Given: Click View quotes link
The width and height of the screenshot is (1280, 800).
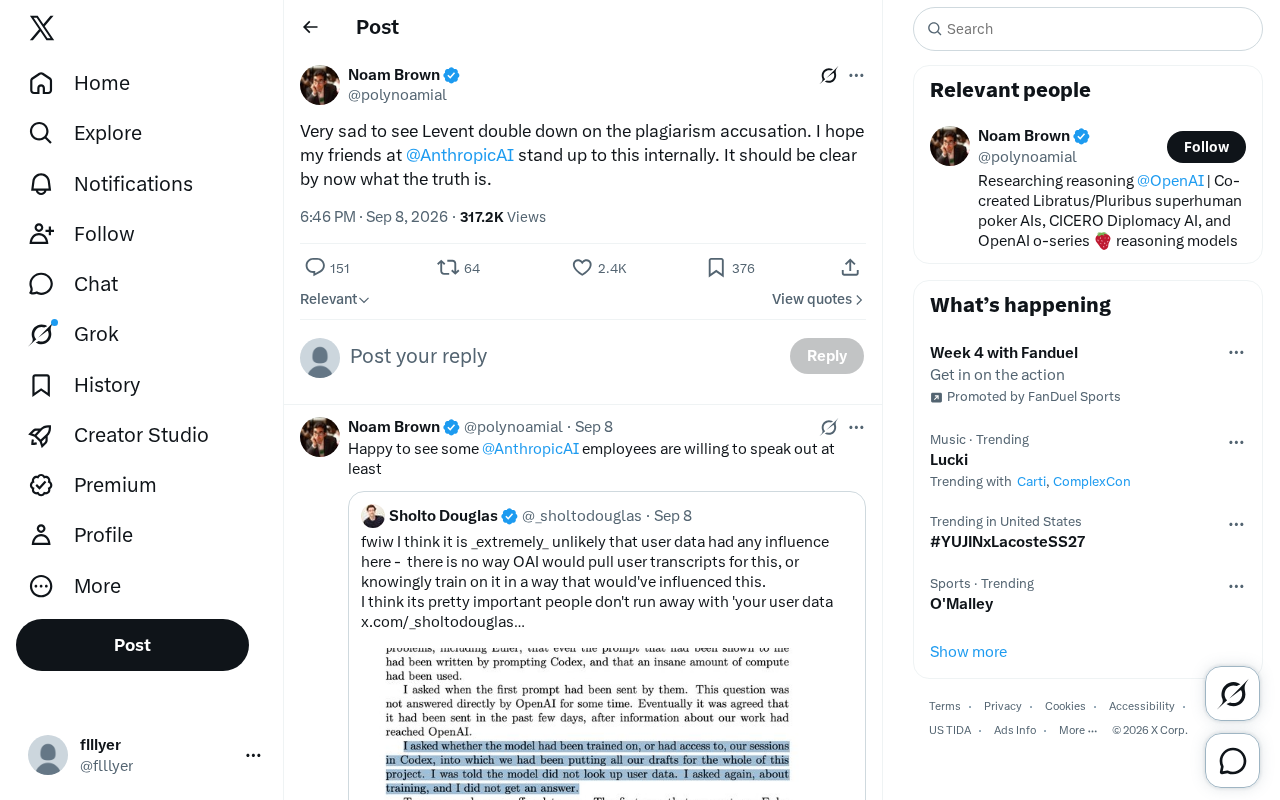Looking at the screenshot, I should click(x=818, y=299).
